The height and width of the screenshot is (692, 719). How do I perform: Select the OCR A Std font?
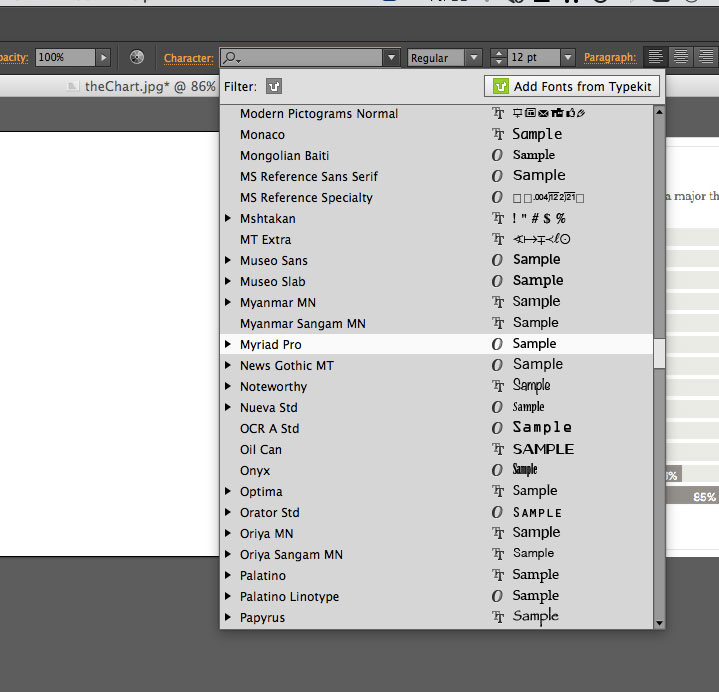click(x=436, y=428)
